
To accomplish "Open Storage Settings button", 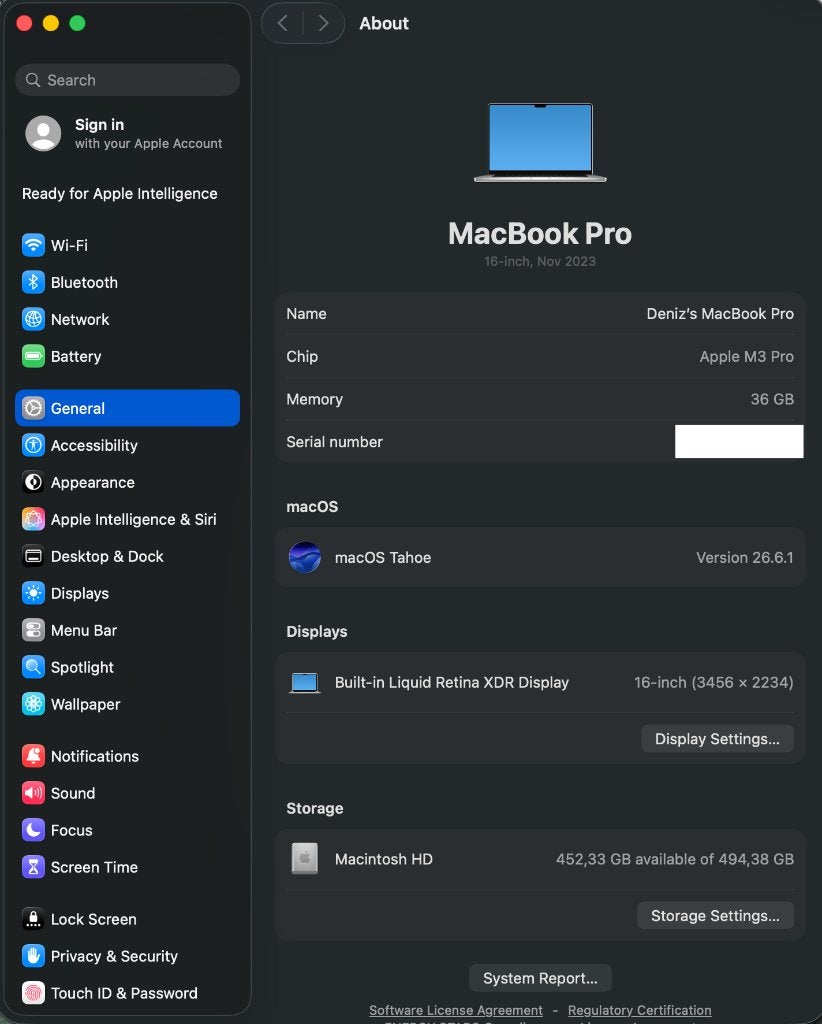I will [x=716, y=916].
